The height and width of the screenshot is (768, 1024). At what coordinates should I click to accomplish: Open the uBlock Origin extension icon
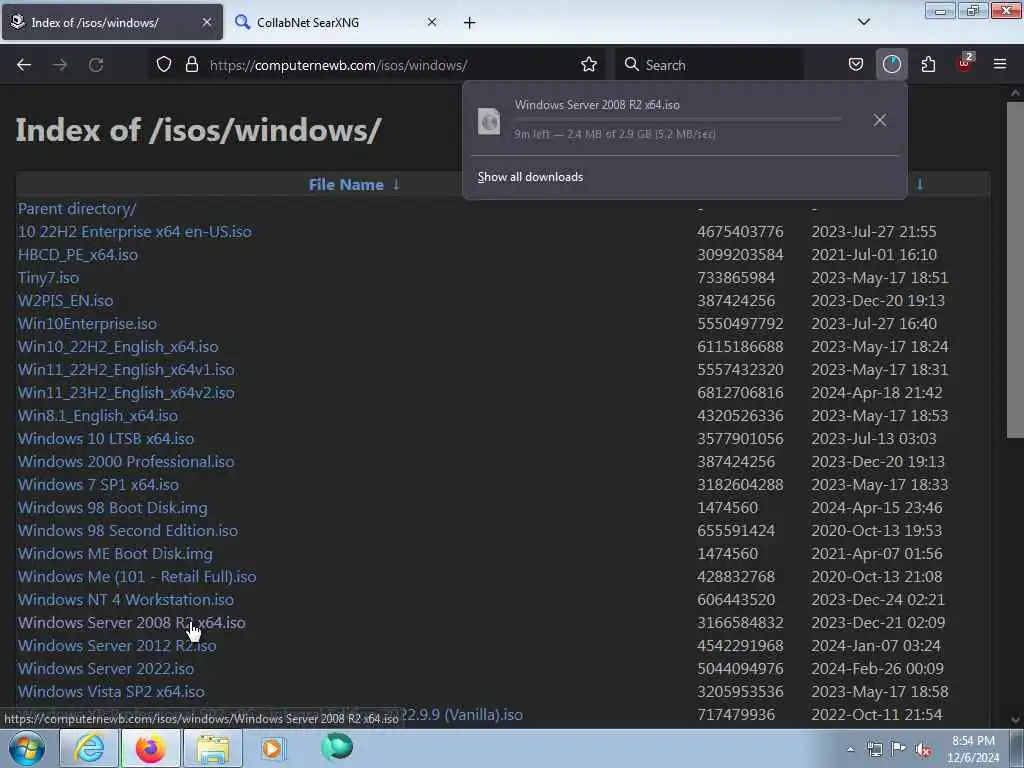[x=964, y=63]
